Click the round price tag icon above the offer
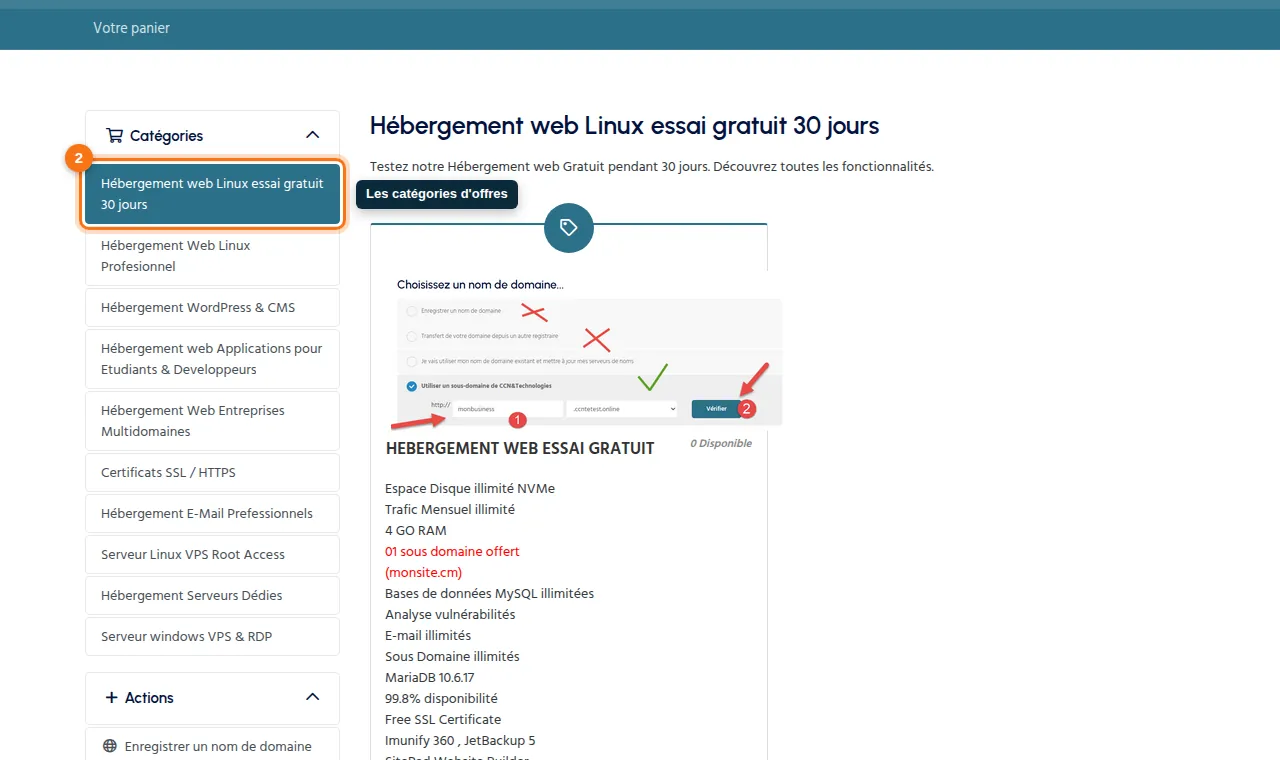The height and width of the screenshot is (760, 1280). [569, 228]
